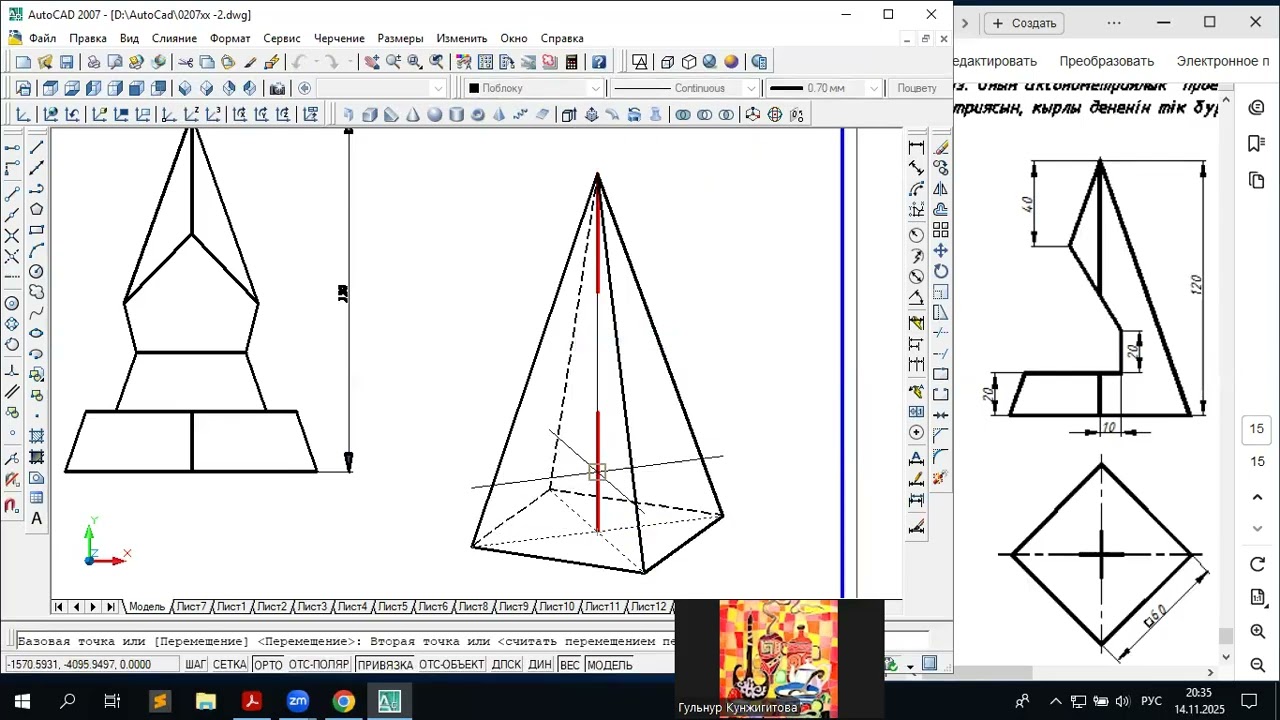Click the black color swatch in Поблоку box

click(474, 88)
